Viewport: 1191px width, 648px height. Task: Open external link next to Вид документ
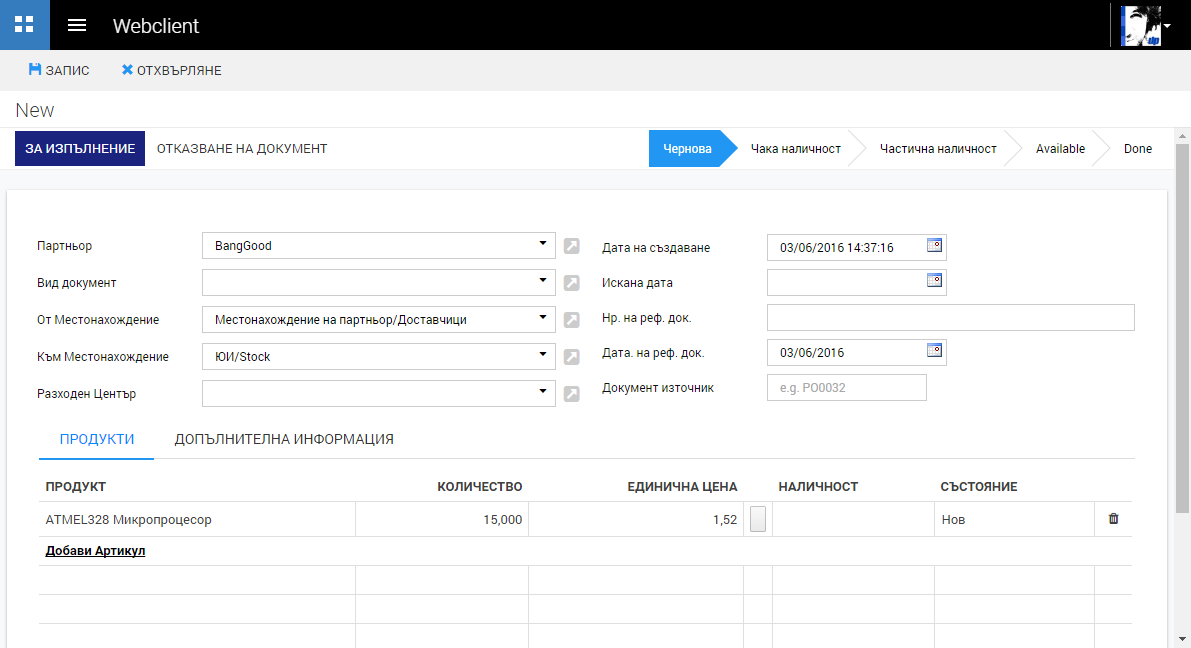(x=571, y=283)
